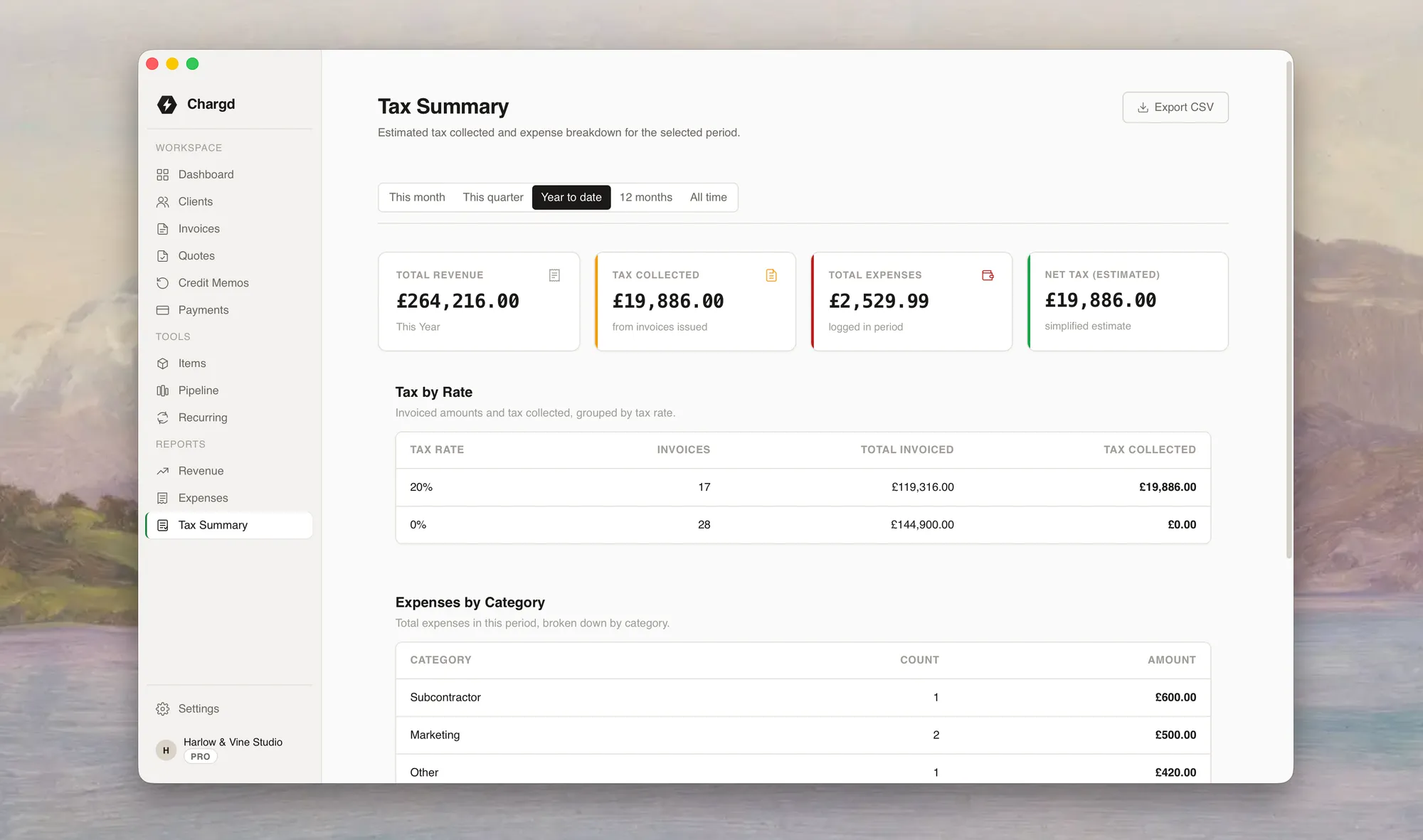
Task: Click the Tax Rate column header
Action: (x=437, y=450)
